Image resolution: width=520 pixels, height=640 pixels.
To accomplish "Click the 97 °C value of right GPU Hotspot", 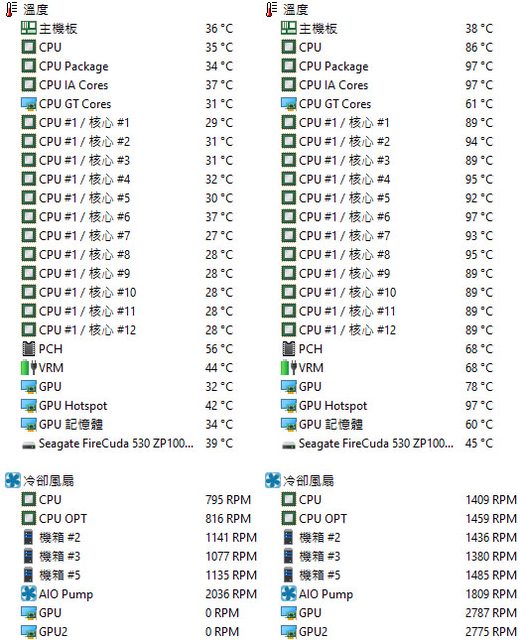I will [x=479, y=405].
